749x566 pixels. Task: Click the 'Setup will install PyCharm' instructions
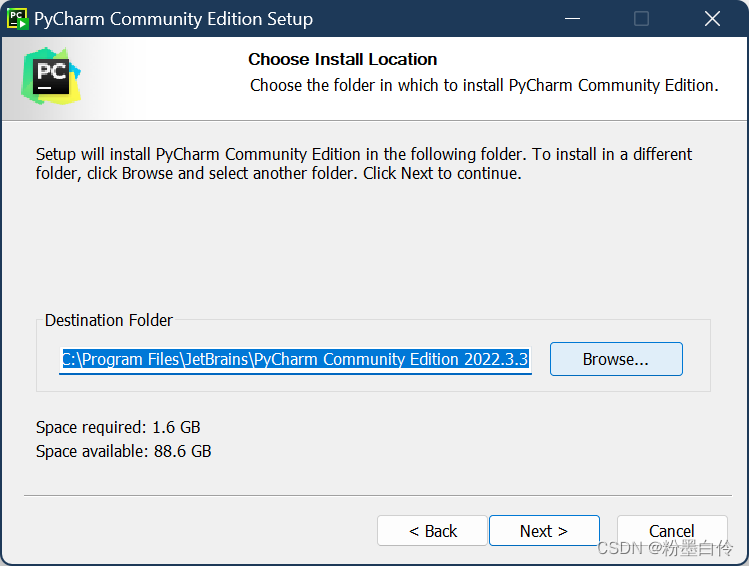point(364,164)
